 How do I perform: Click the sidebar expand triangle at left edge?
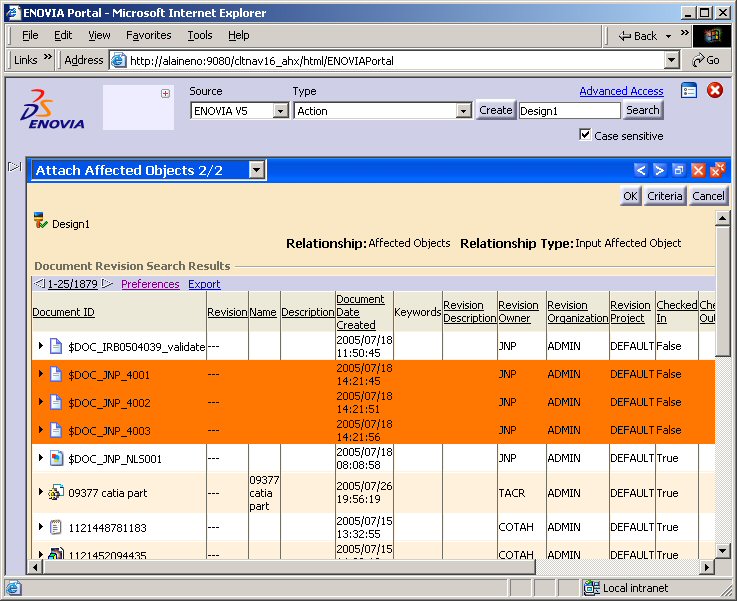[x=15, y=166]
